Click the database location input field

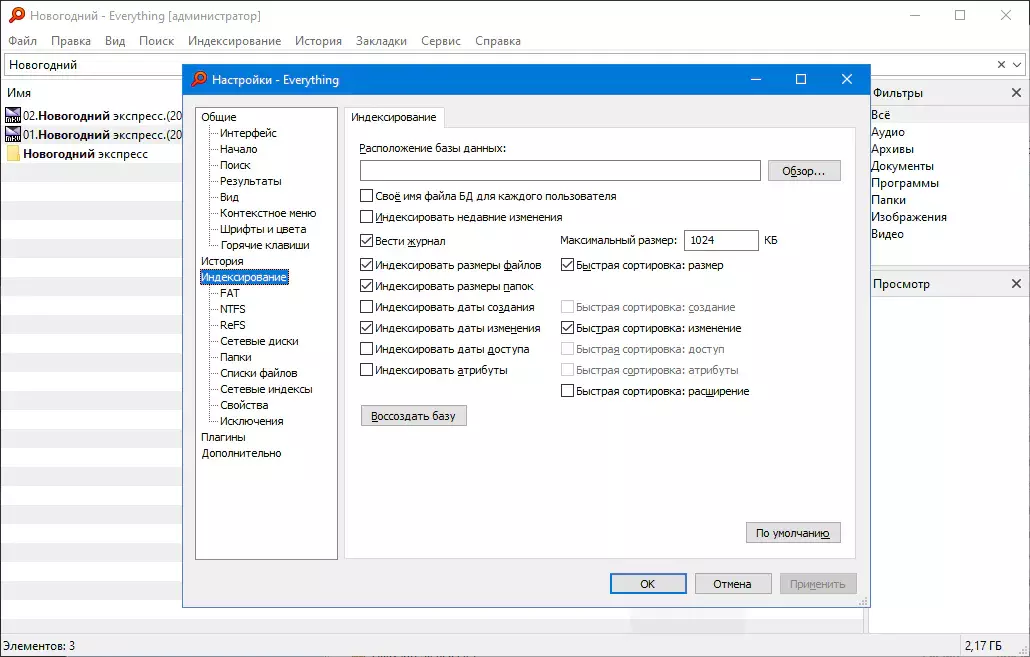click(560, 171)
